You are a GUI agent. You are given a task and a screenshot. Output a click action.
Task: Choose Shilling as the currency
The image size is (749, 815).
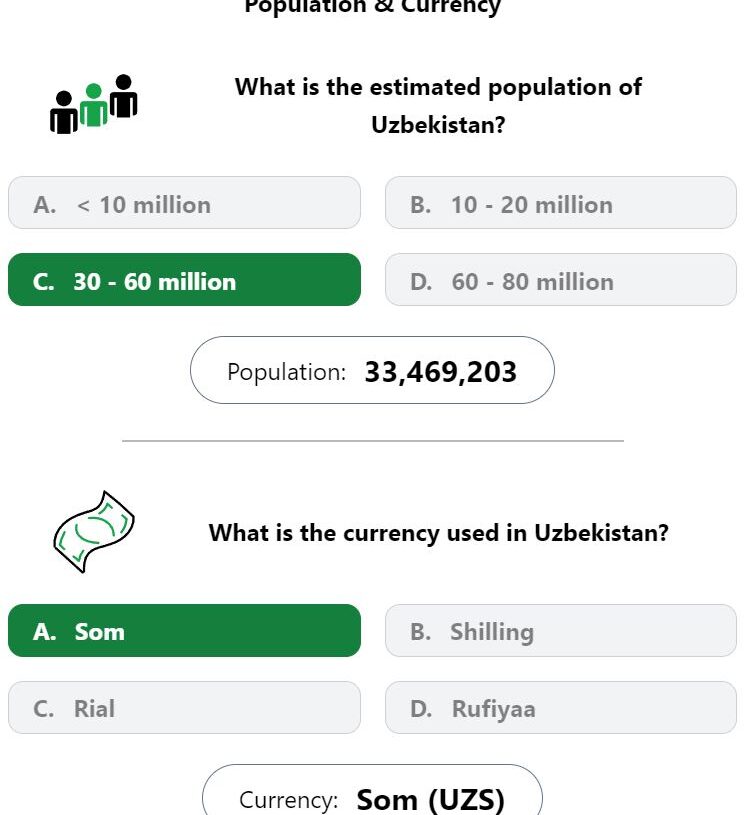click(x=561, y=630)
